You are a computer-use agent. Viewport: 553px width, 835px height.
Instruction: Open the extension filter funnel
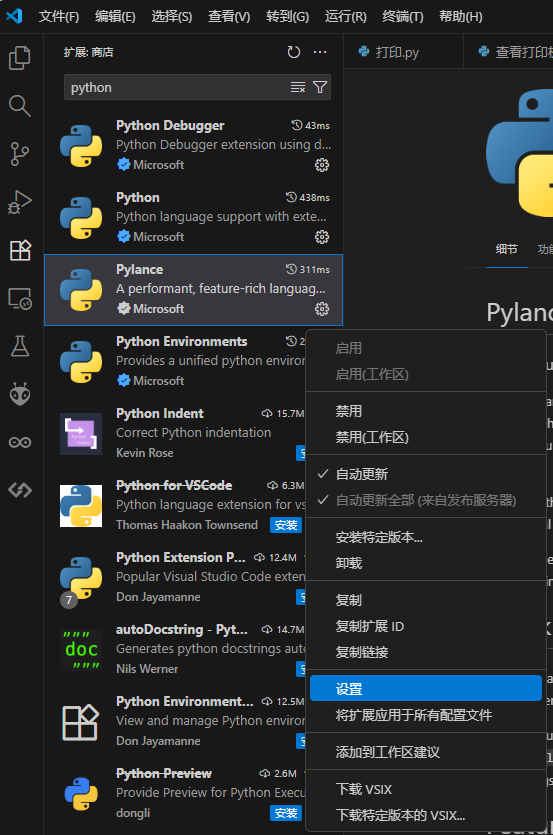coord(320,87)
